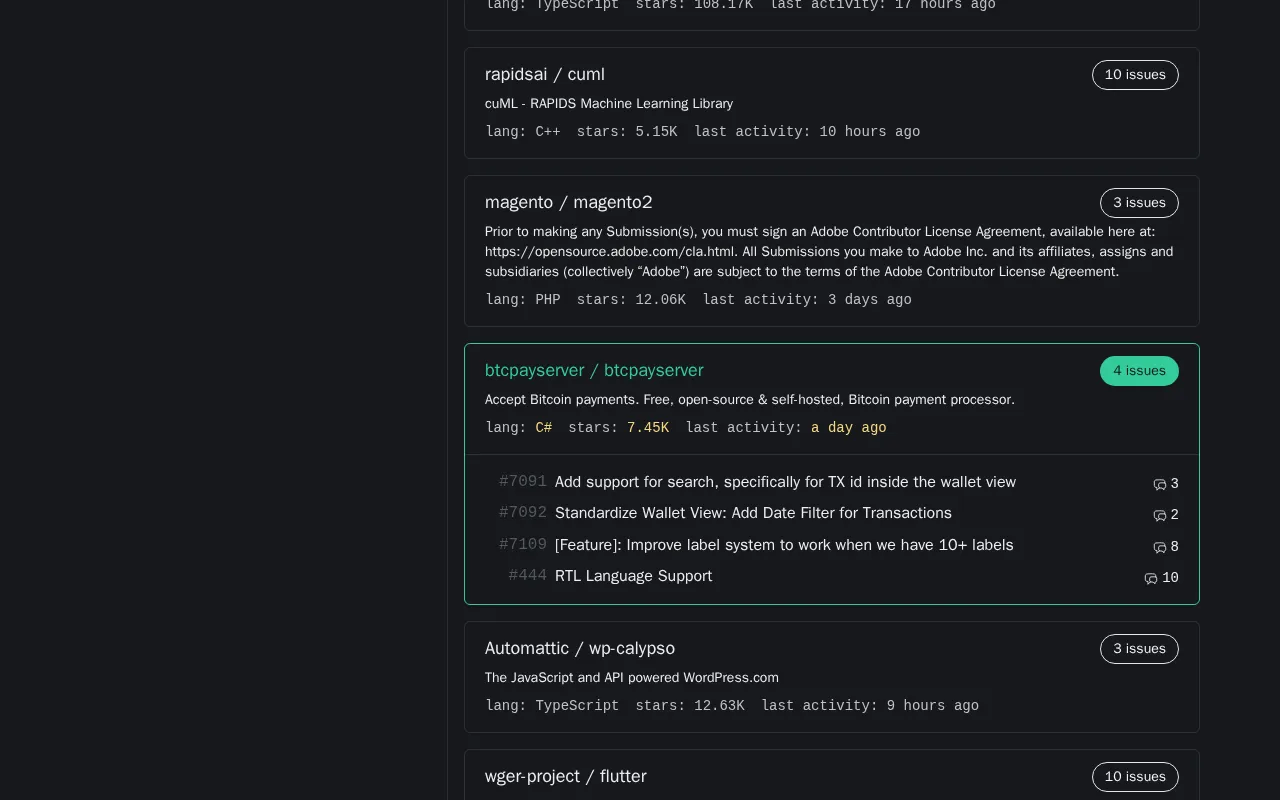This screenshot has height=800, width=1280.
Task: Open issue Standardize Wallet View date filter
Action: [x=753, y=513]
